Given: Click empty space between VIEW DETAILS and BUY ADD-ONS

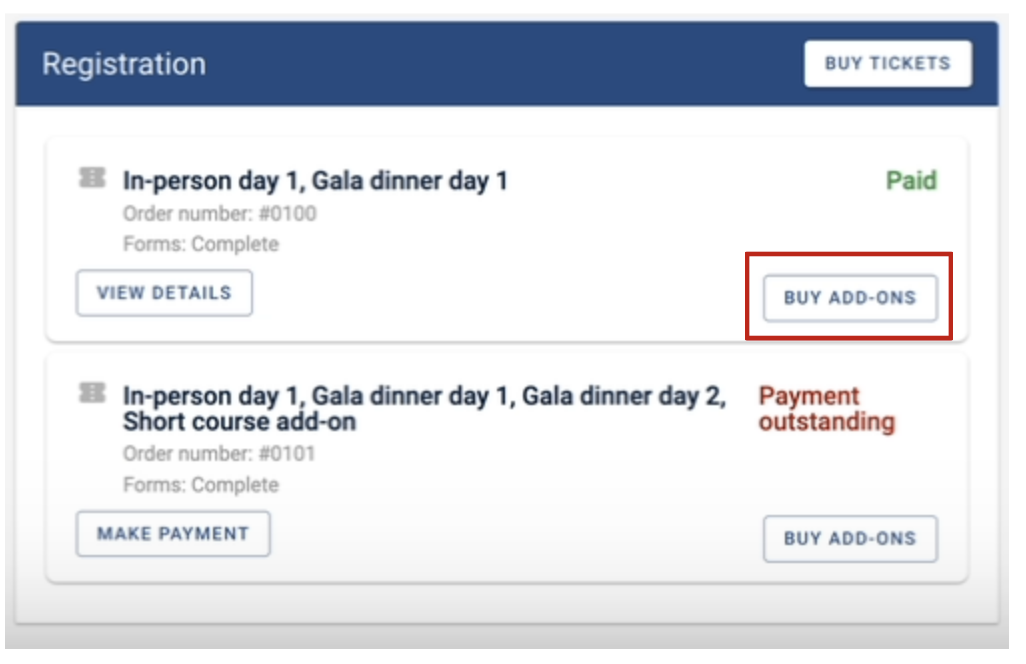Looking at the screenshot, I should [507, 296].
